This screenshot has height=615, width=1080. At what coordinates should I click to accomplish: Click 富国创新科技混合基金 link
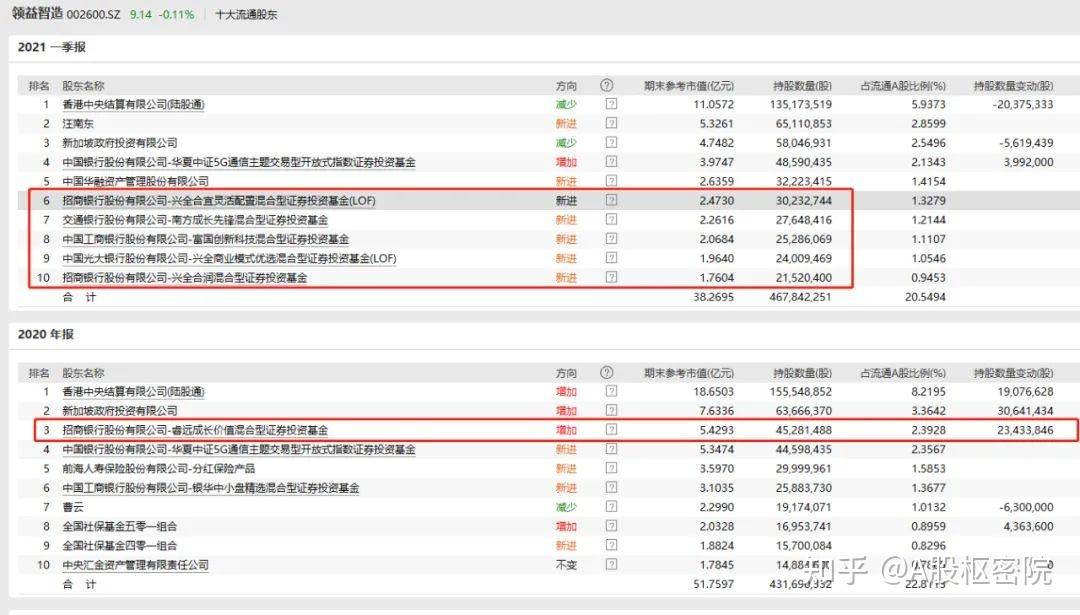point(200,239)
